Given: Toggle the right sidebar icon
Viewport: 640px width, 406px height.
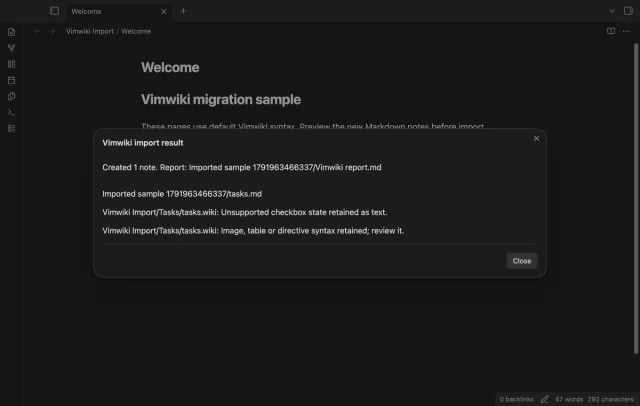Looking at the screenshot, I should tap(628, 11).
